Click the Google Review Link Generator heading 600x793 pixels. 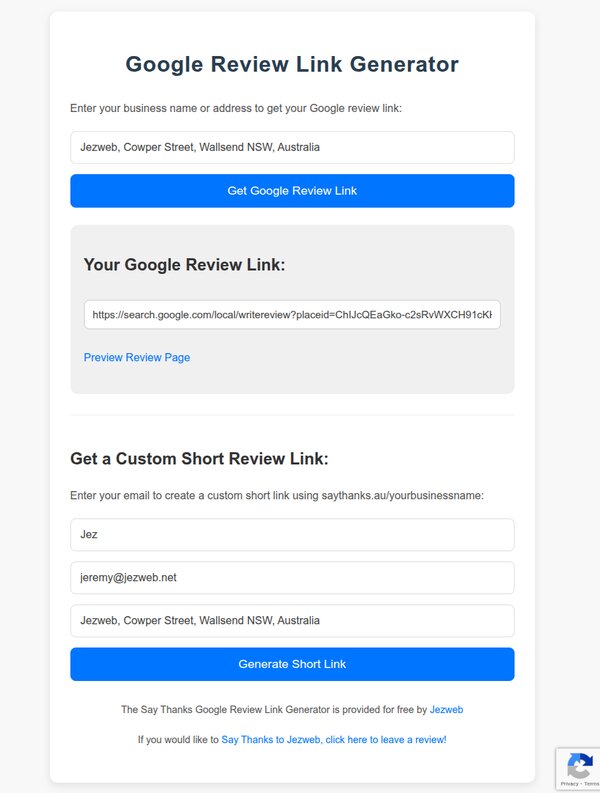click(292, 65)
